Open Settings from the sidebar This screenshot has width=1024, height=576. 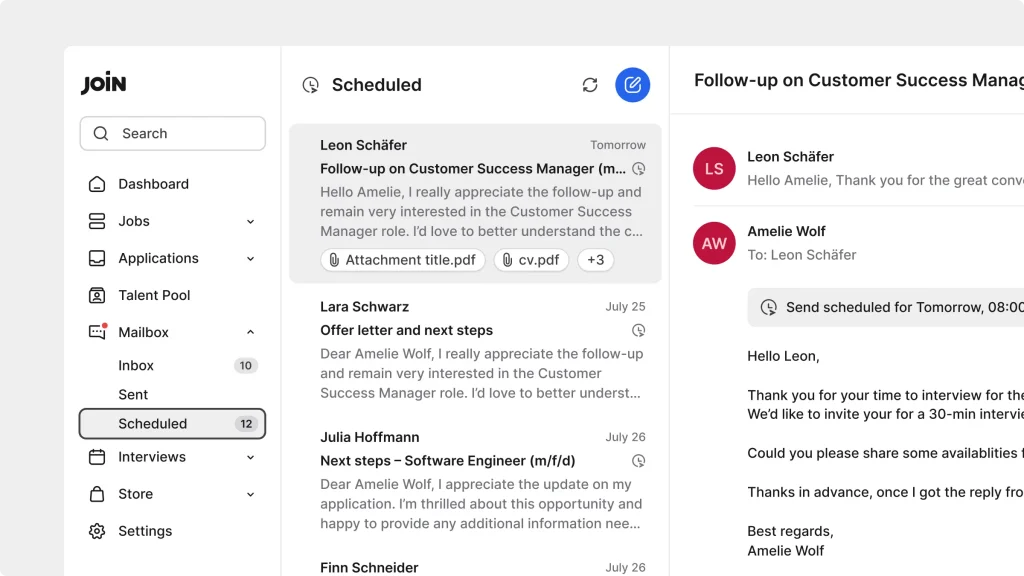click(x=145, y=531)
